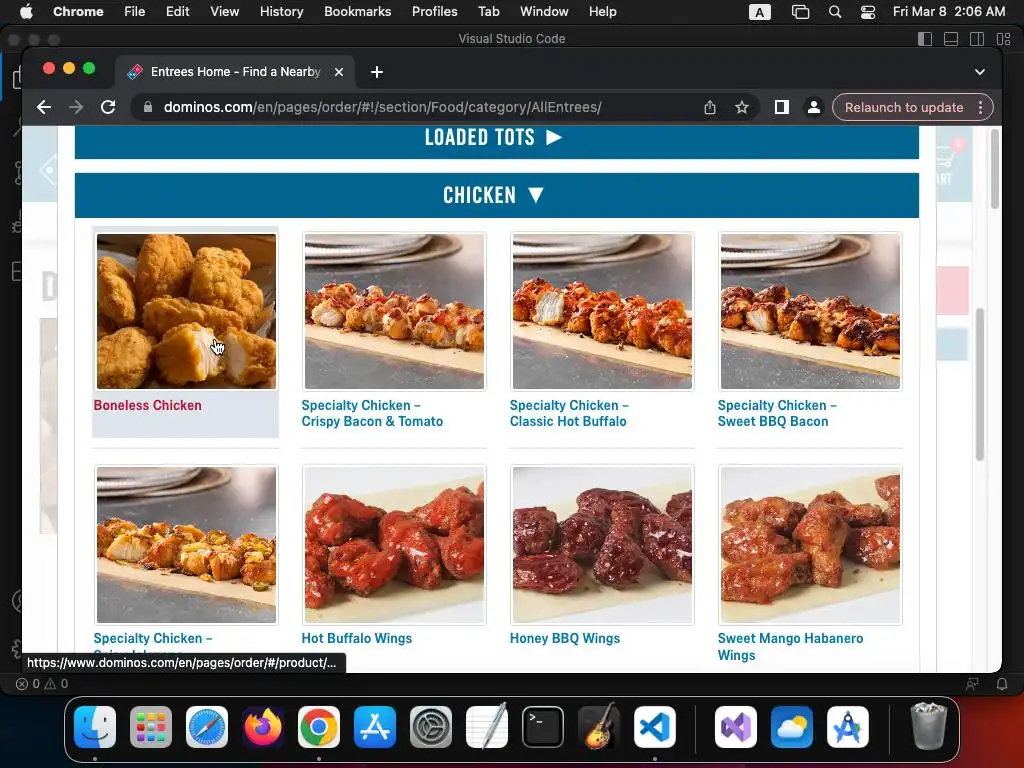The width and height of the screenshot is (1024, 768).
Task: Collapse the Chicken section header
Action: coord(496,195)
